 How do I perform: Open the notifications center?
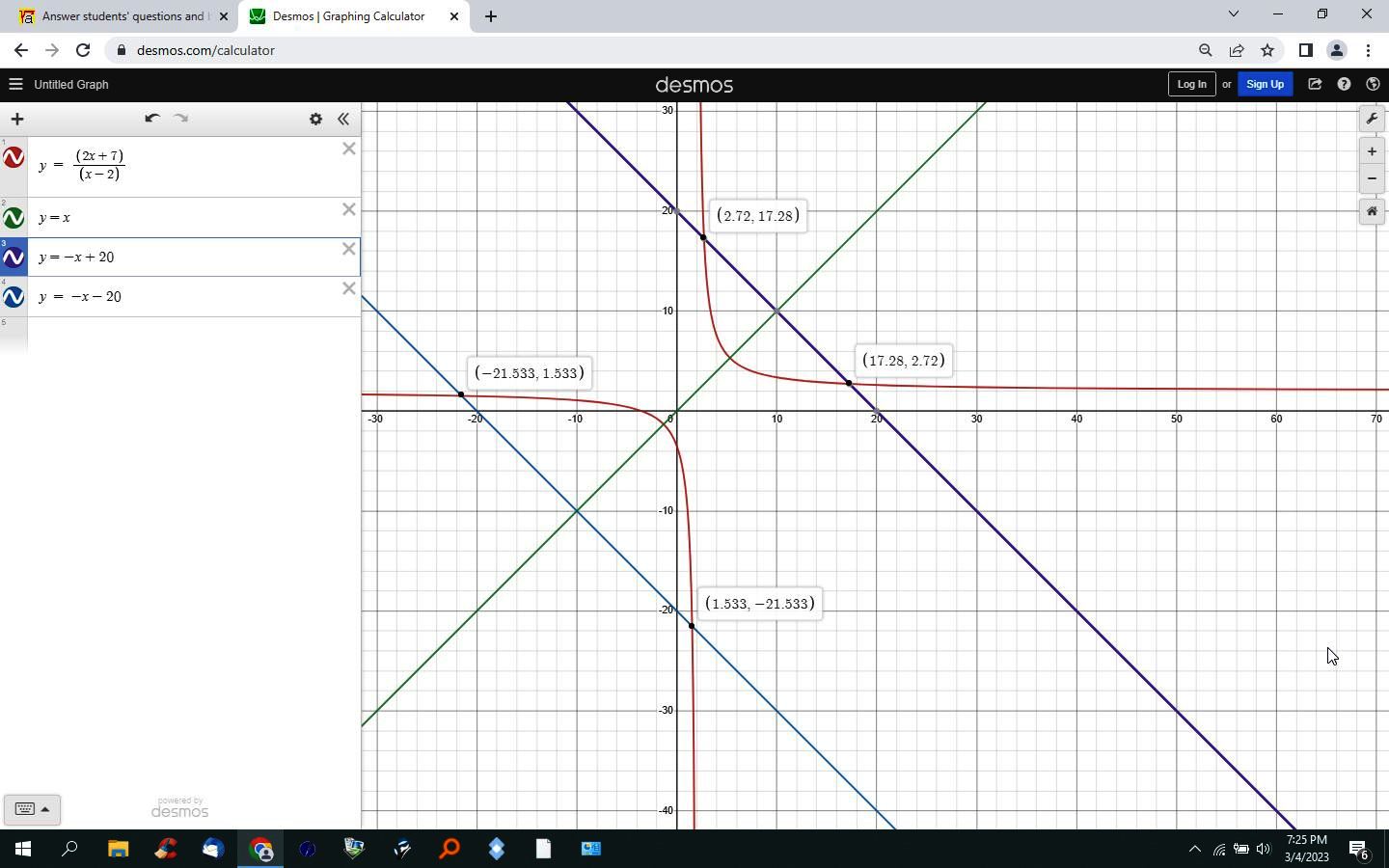pos(1359,849)
